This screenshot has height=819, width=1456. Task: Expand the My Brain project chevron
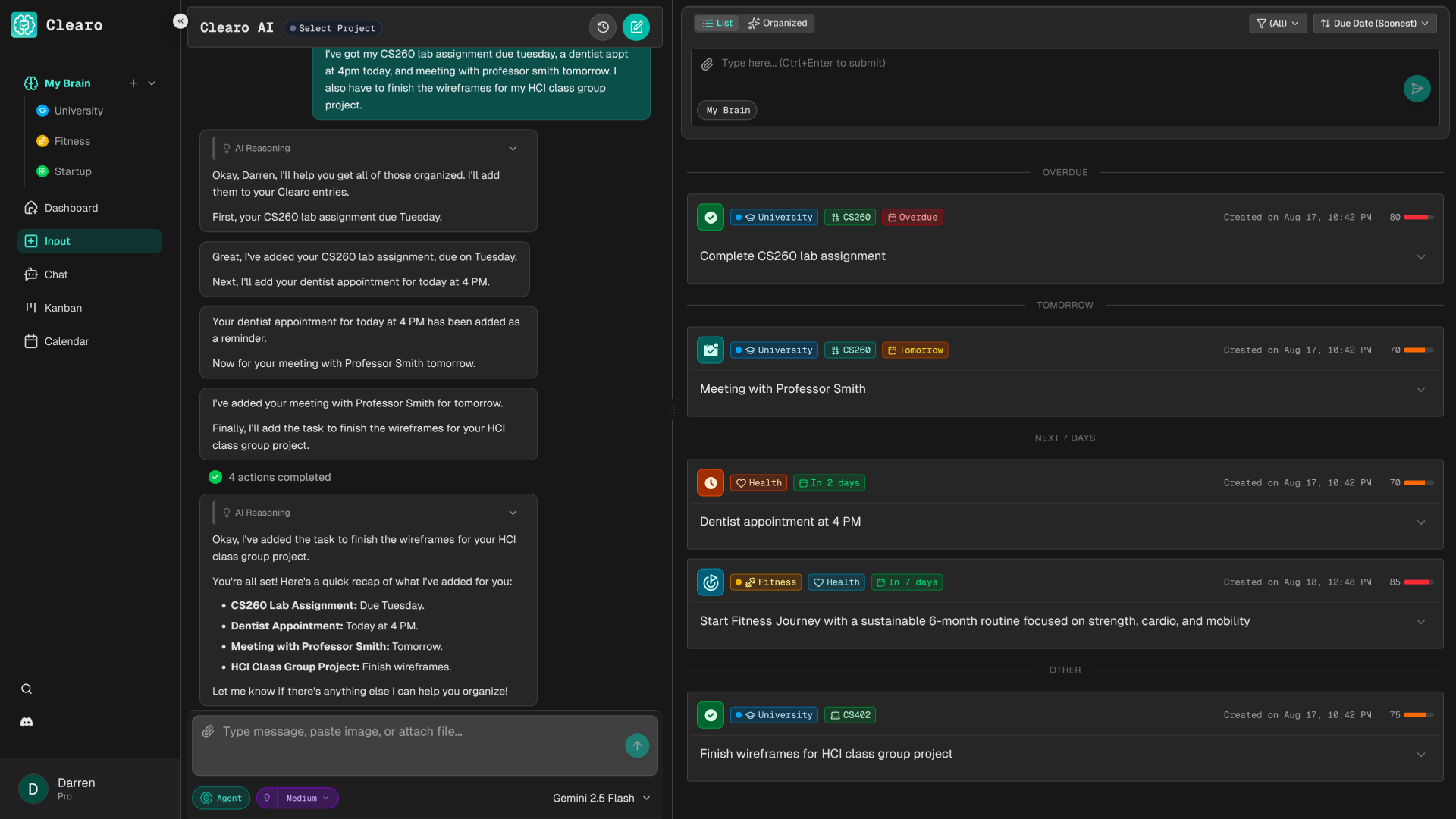coord(152,83)
